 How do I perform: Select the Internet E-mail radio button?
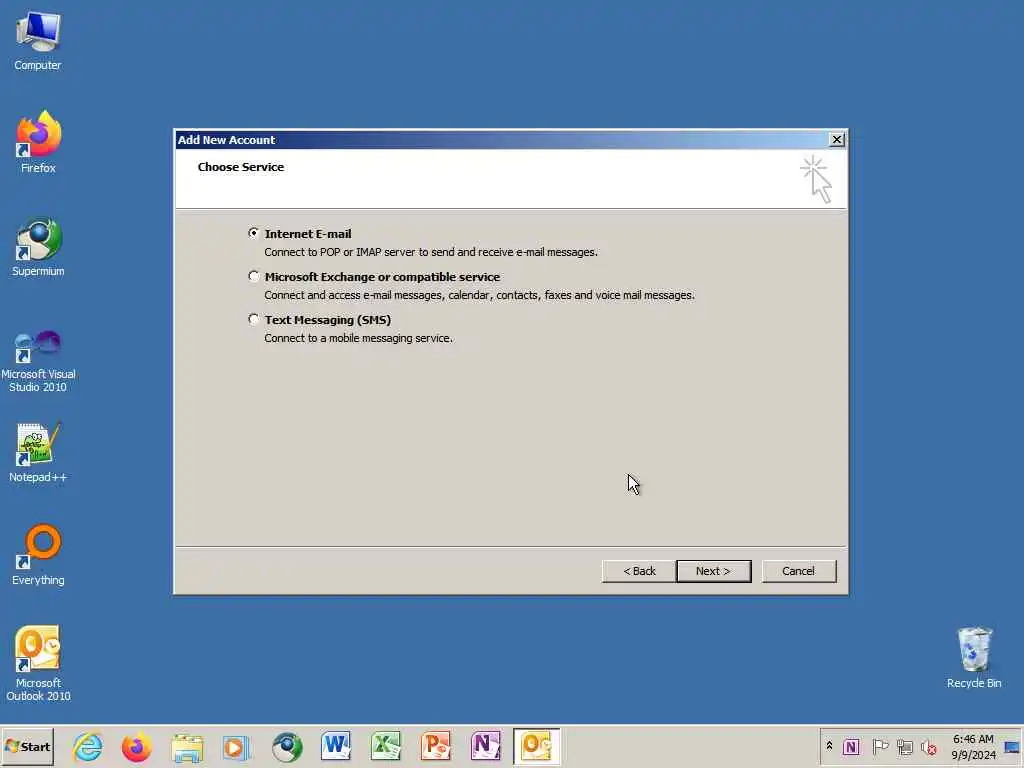click(x=253, y=233)
